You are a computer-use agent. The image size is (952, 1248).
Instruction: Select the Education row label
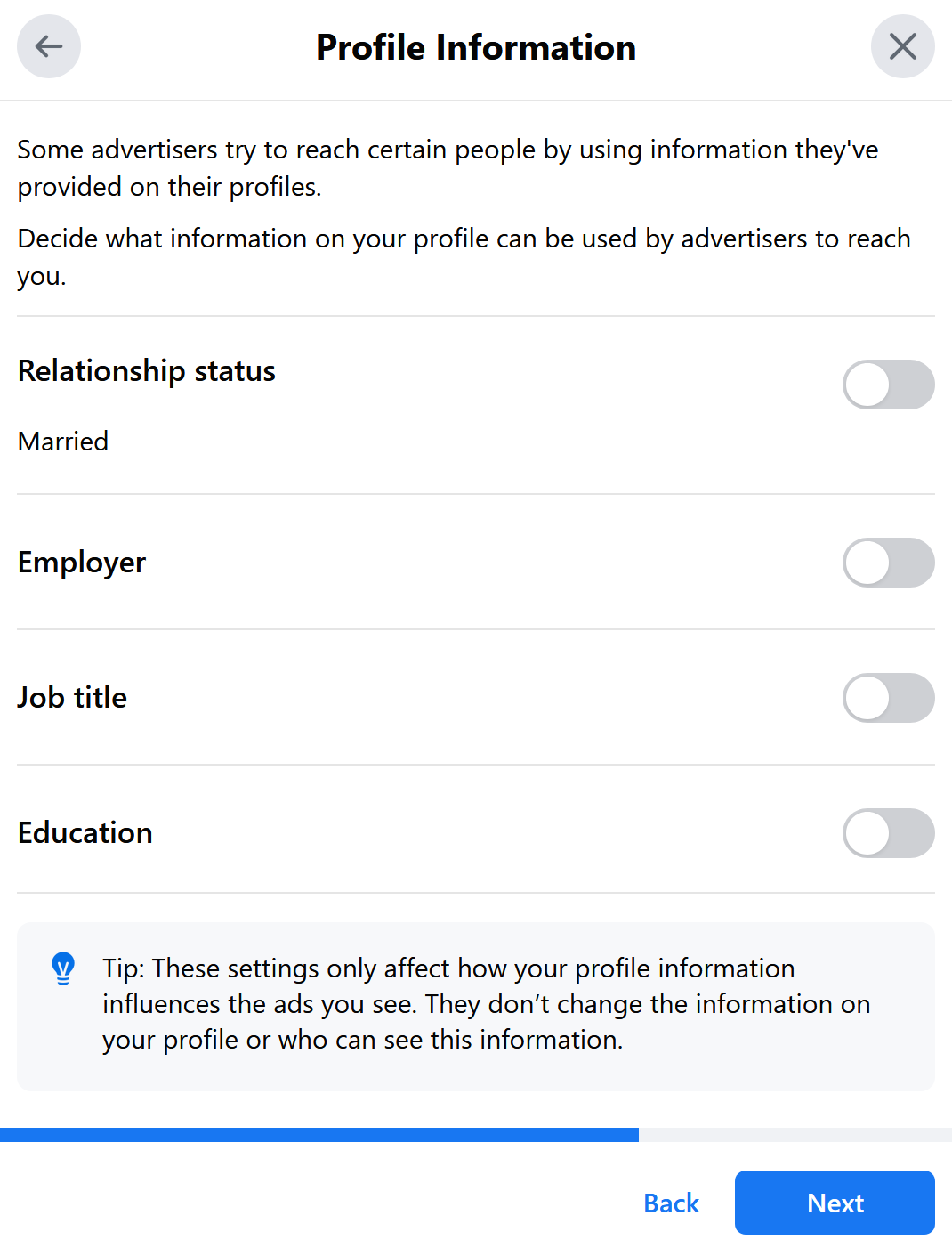85,832
